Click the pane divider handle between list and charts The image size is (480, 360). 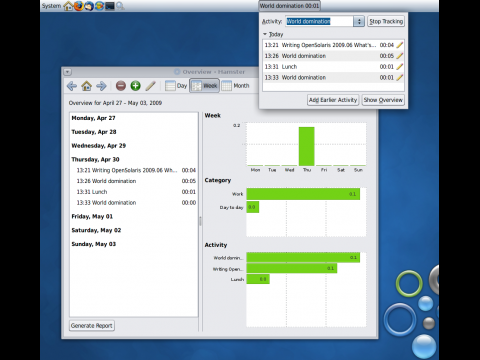click(x=200, y=221)
